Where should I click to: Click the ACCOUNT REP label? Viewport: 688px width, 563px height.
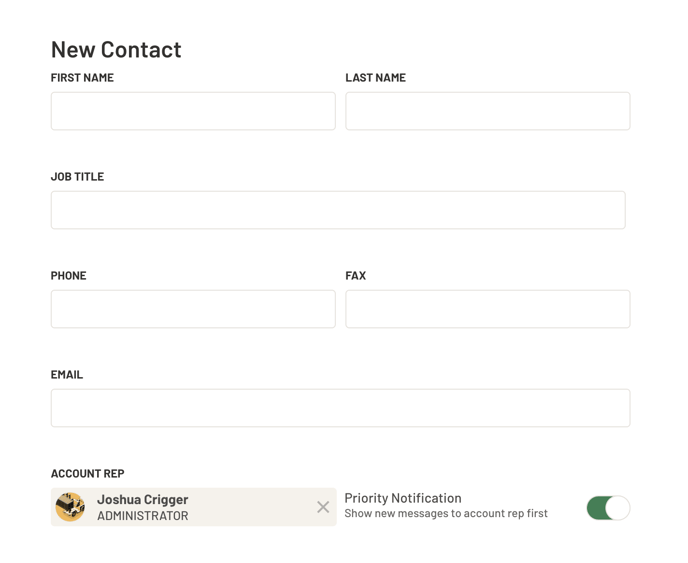click(x=87, y=474)
